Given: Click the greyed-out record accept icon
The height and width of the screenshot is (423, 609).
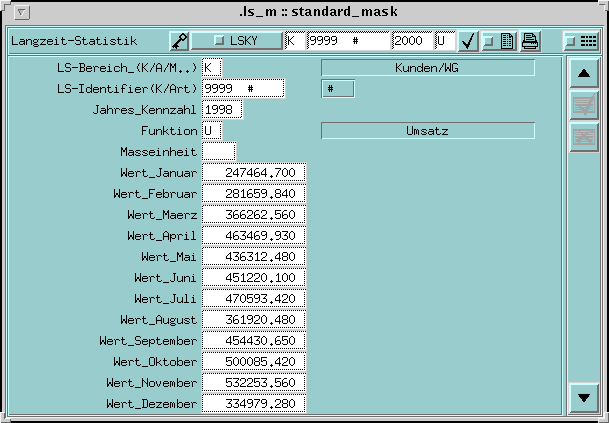Looking at the screenshot, I should [x=582, y=106].
